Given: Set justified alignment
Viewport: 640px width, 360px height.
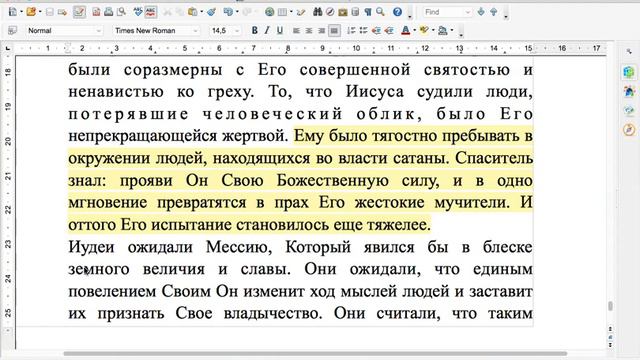Looking at the screenshot, I should coord(334,31).
